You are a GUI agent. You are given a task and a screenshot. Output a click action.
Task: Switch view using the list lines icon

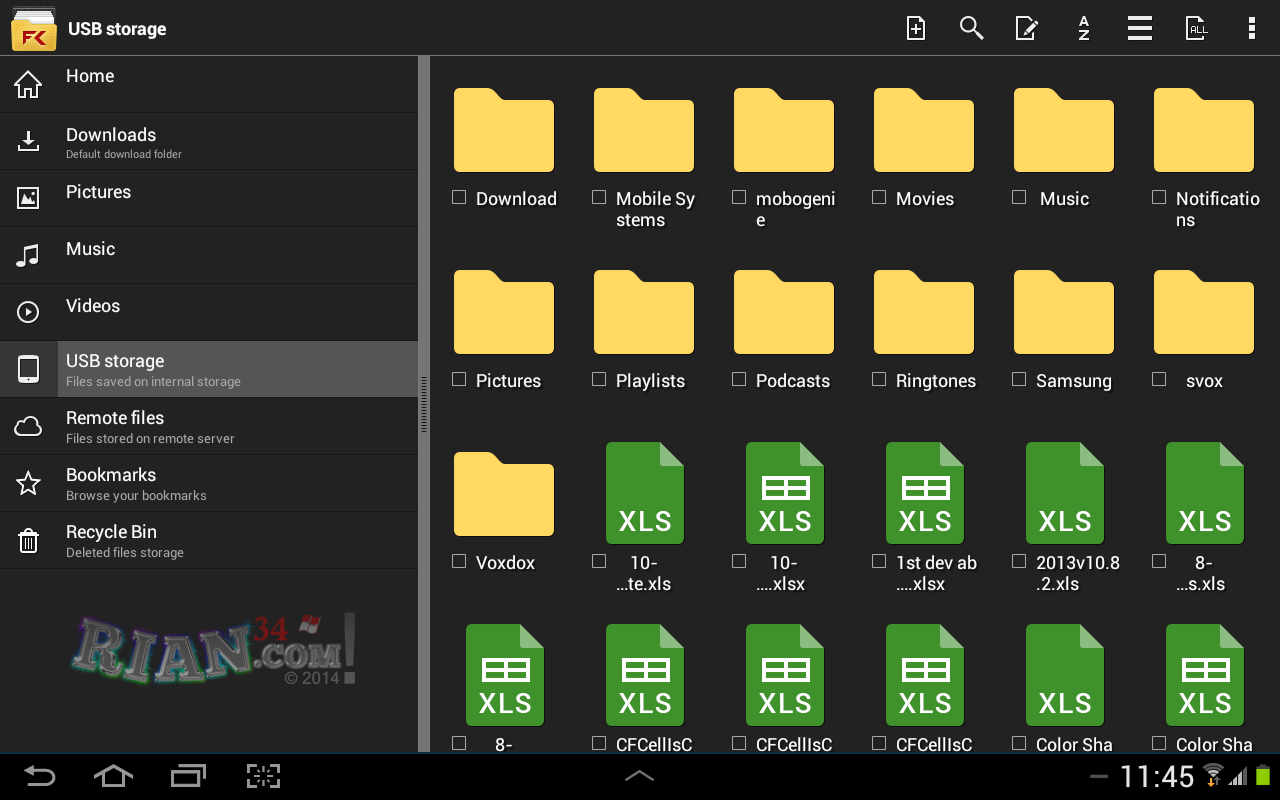1139,28
